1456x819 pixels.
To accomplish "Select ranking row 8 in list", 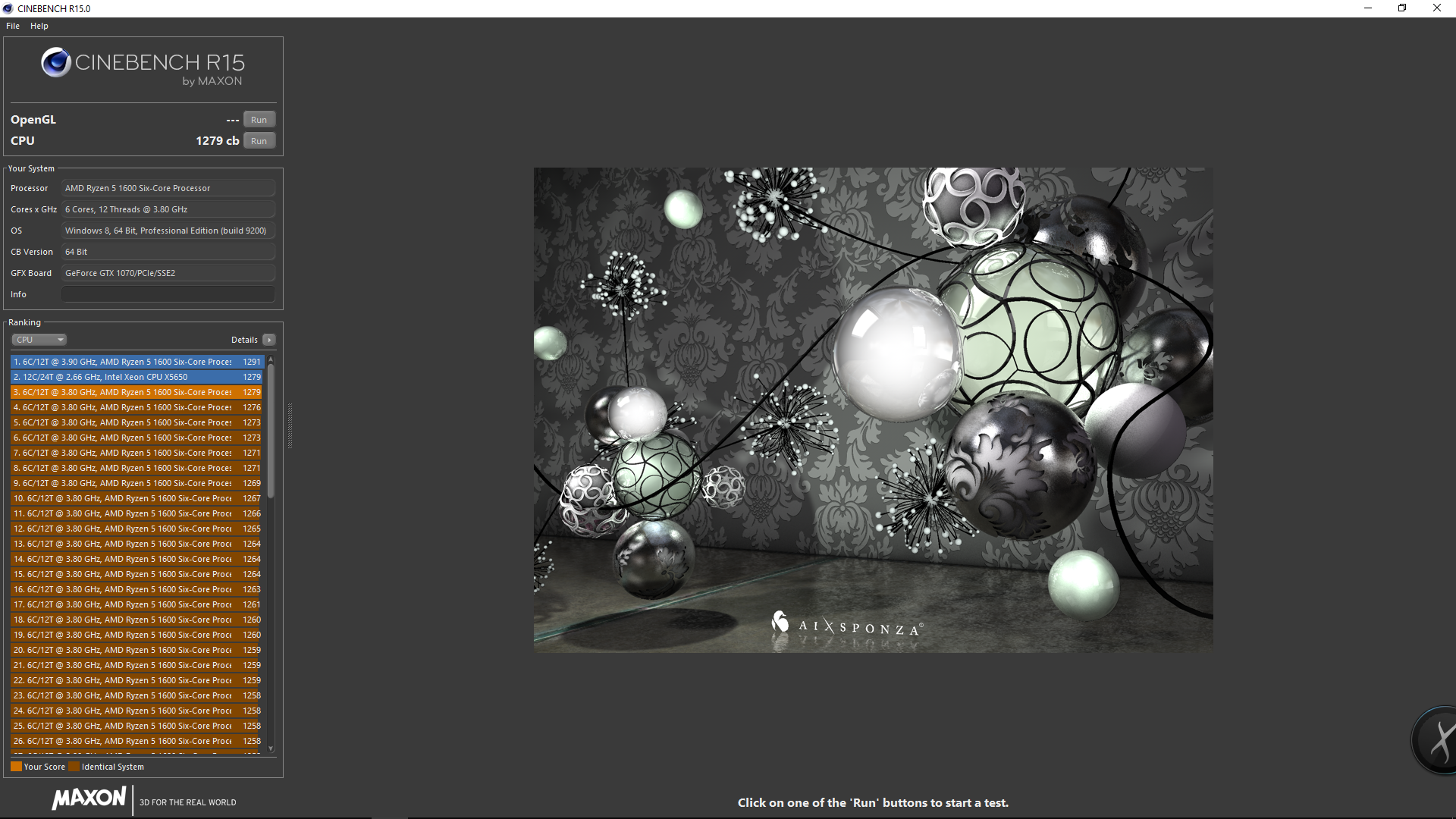I will point(136,468).
